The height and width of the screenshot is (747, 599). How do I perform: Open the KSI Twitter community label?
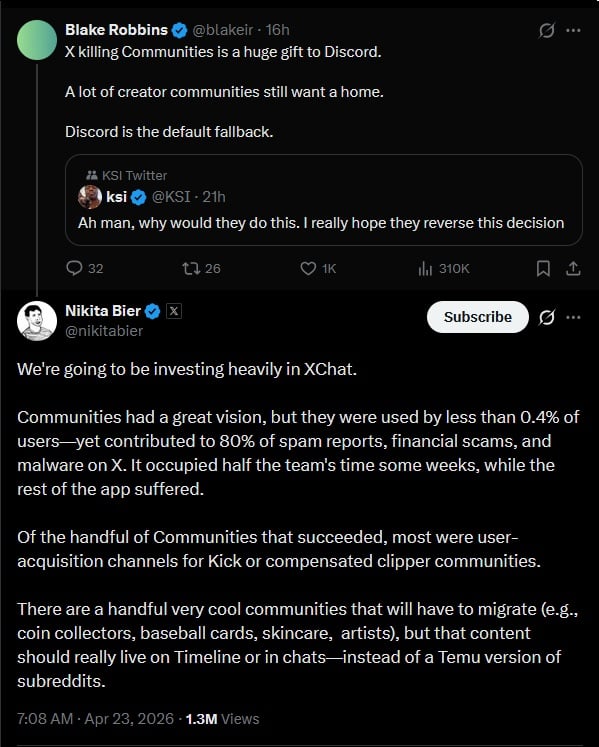(126, 175)
